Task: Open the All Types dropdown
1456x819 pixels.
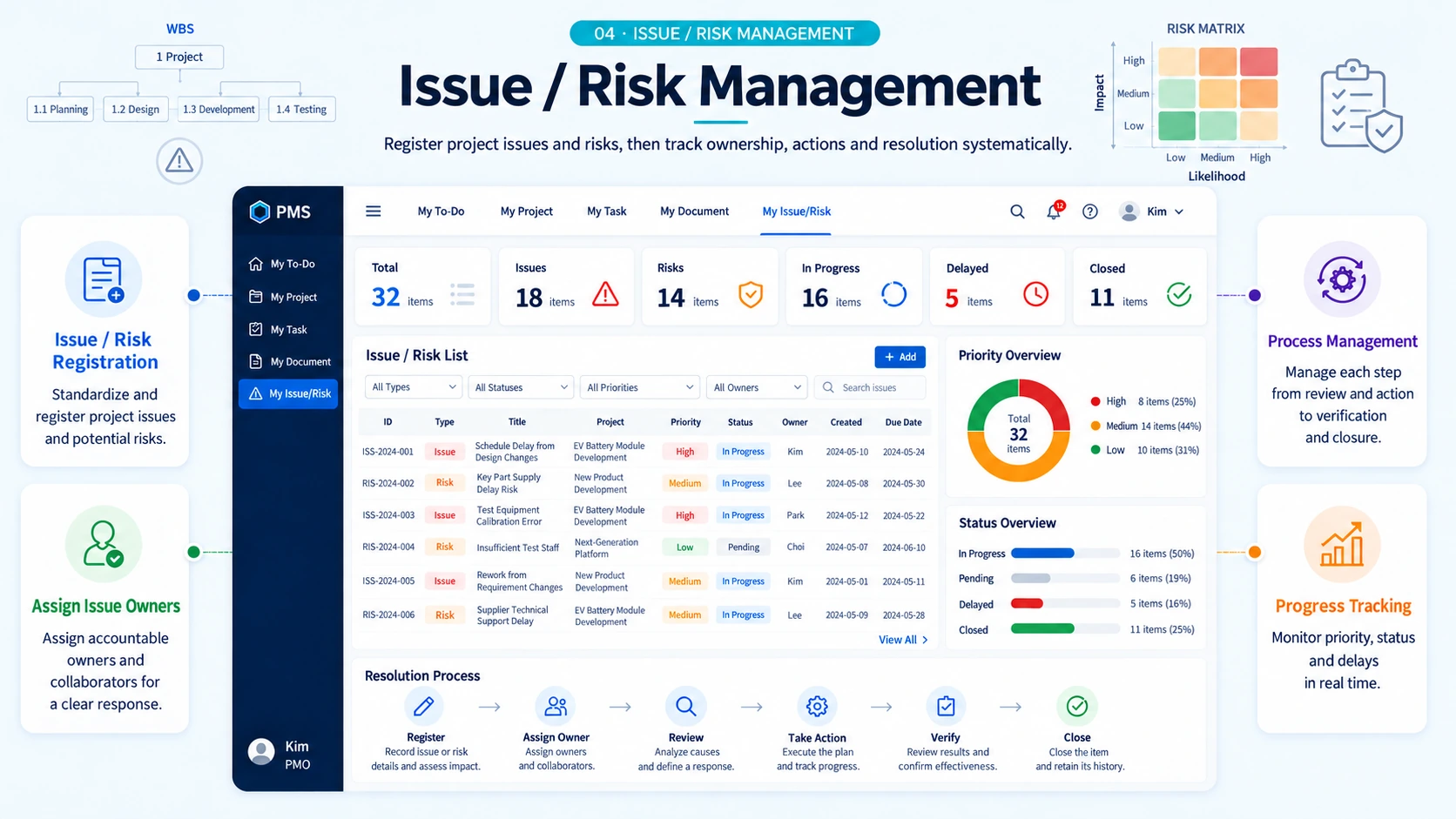Action: coord(414,387)
